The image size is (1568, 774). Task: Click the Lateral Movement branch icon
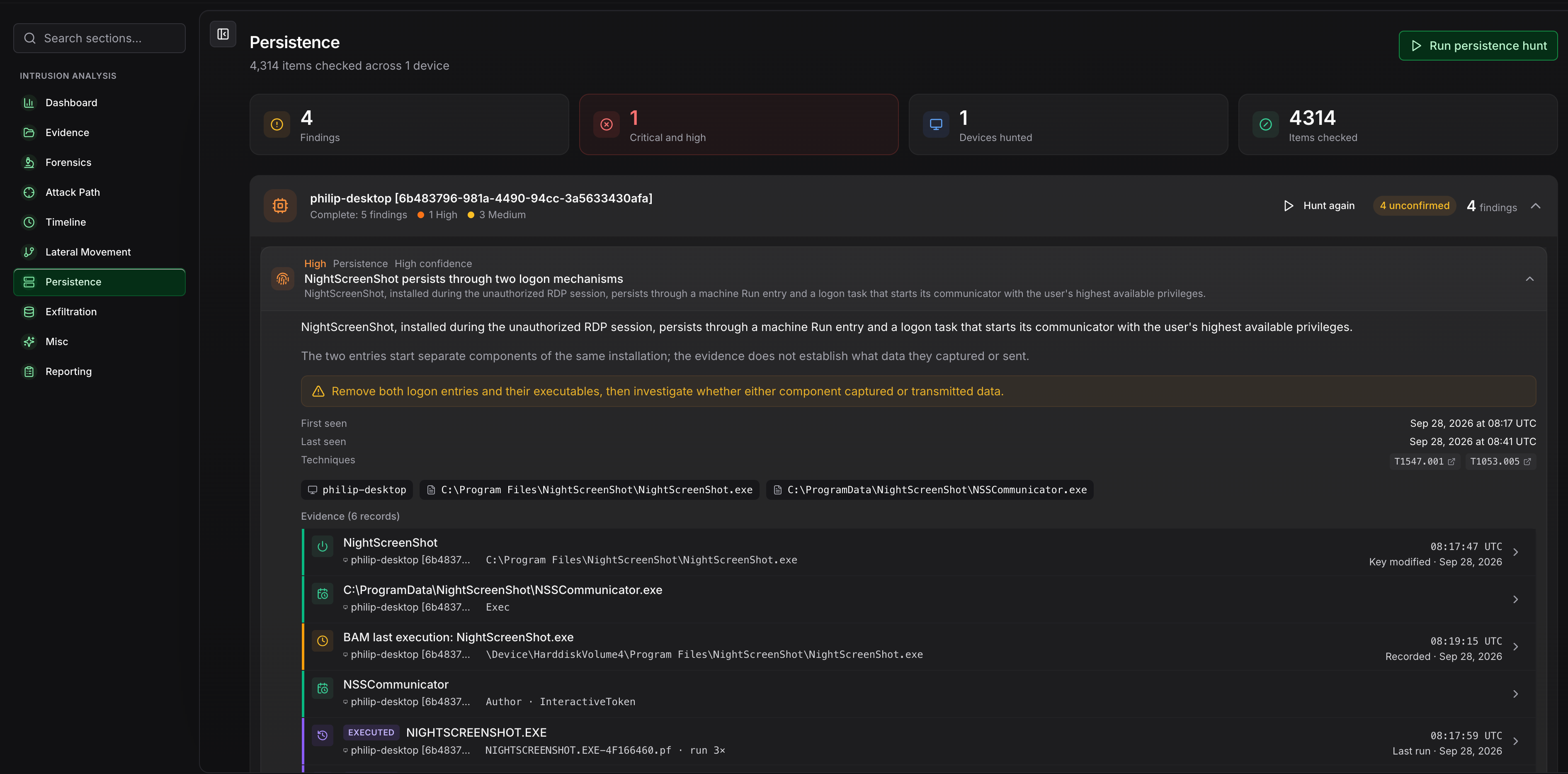coord(29,252)
